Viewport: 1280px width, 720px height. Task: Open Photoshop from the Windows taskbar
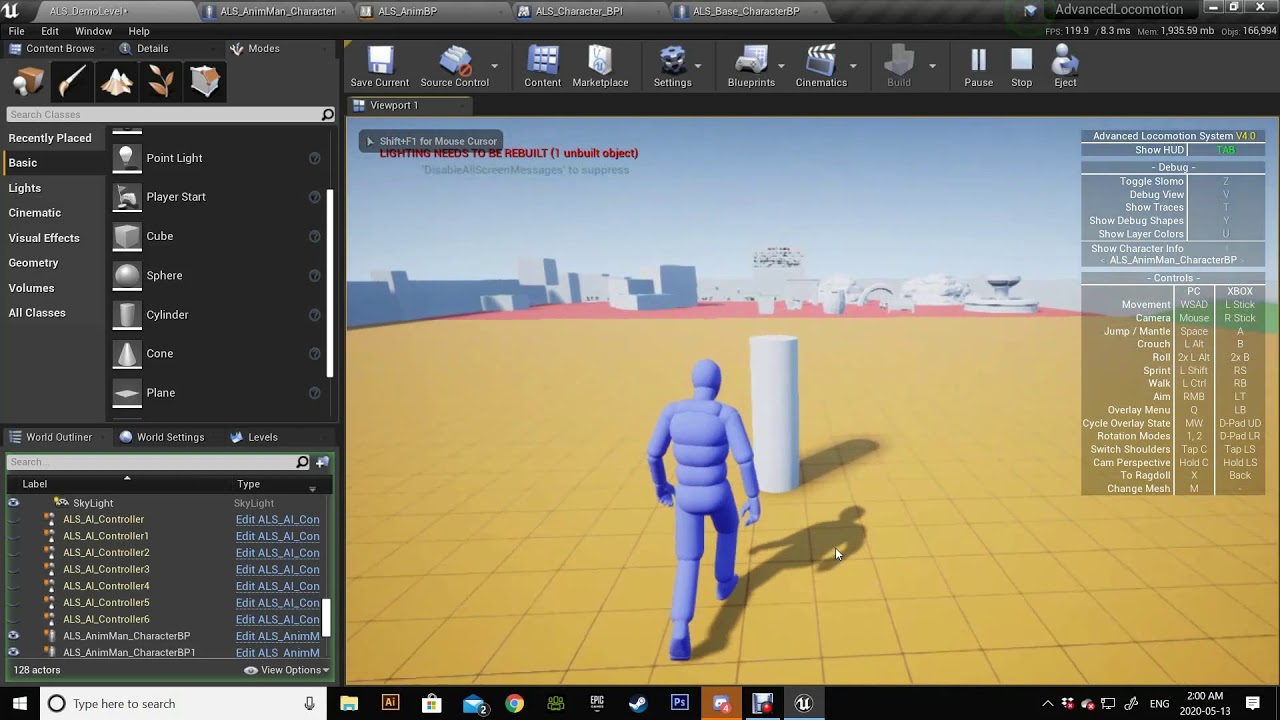(x=680, y=703)
